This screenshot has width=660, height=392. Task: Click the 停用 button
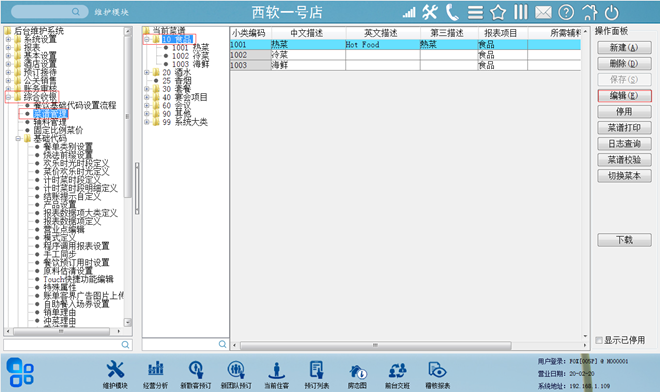pos(624,112)
